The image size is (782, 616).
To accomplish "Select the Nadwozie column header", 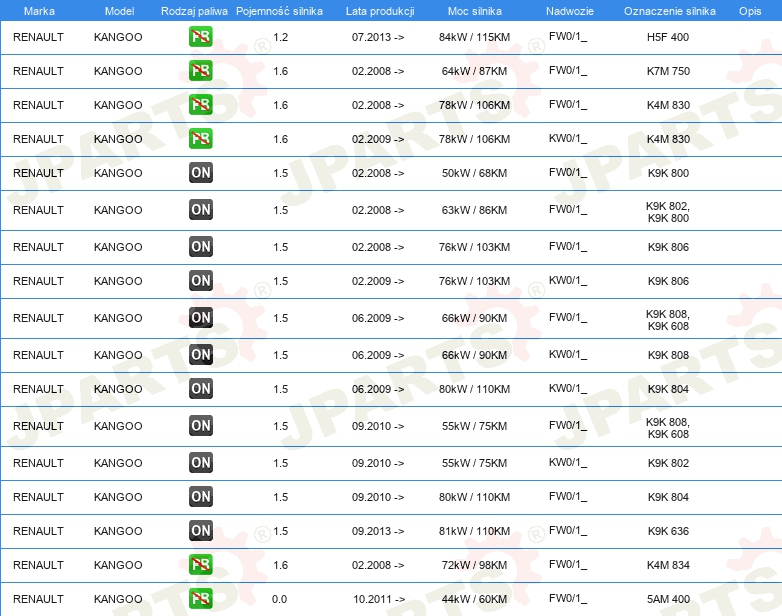I will pyautogui.click(x=570, y=11).
